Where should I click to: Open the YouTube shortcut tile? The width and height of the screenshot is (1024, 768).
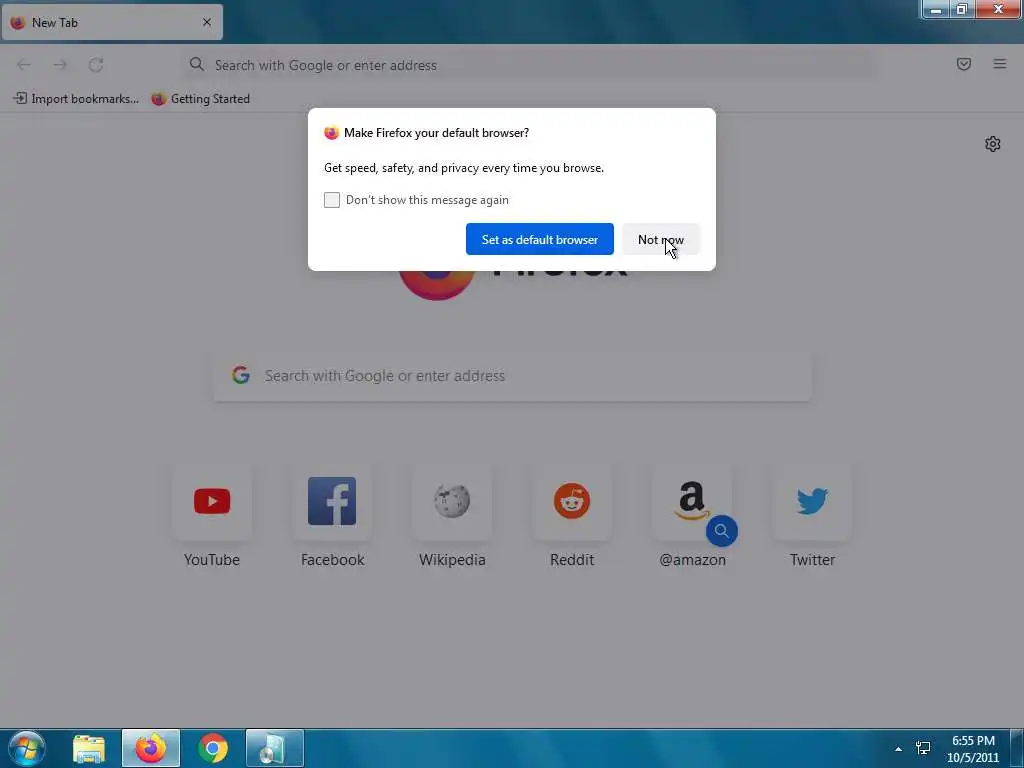tap(212, 502)
